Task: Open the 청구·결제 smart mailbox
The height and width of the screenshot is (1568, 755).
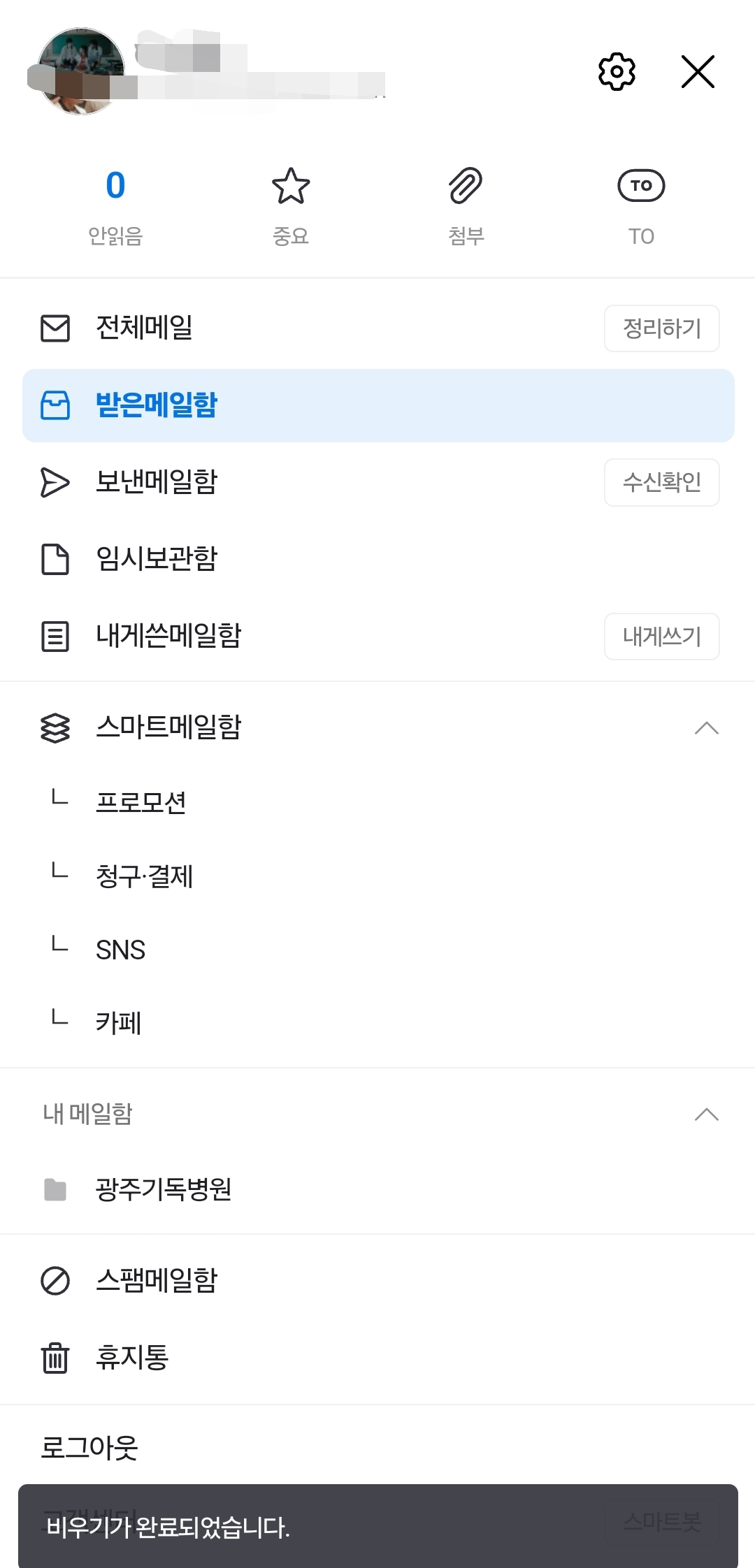Action: click(x=144, y=876)
